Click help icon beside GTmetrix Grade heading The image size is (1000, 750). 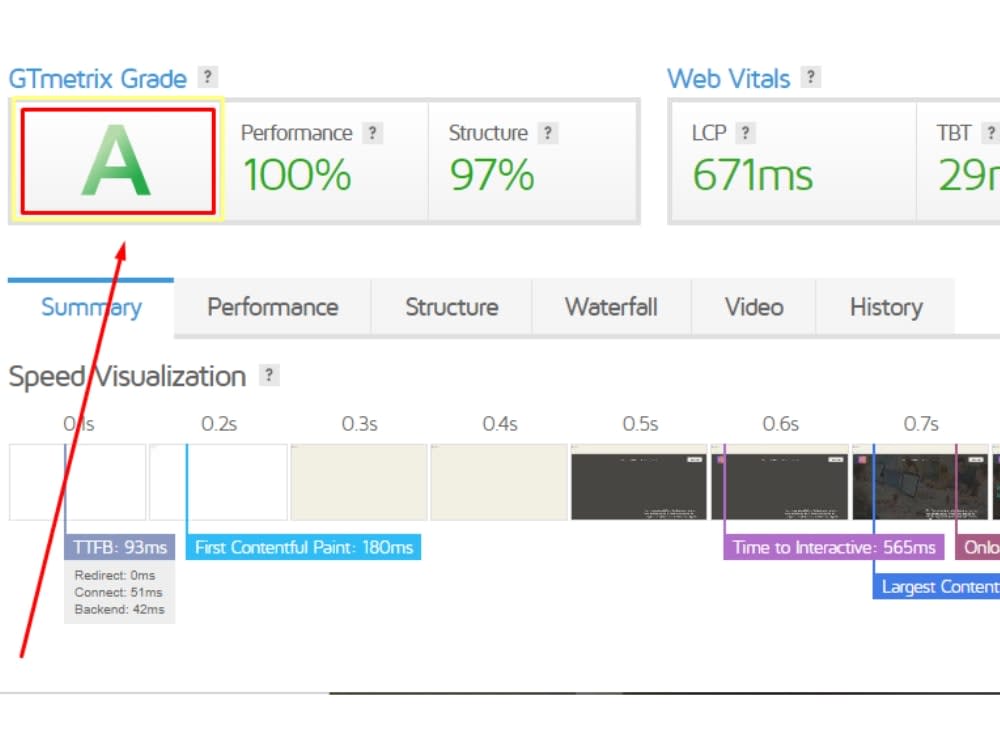[207, 77]
